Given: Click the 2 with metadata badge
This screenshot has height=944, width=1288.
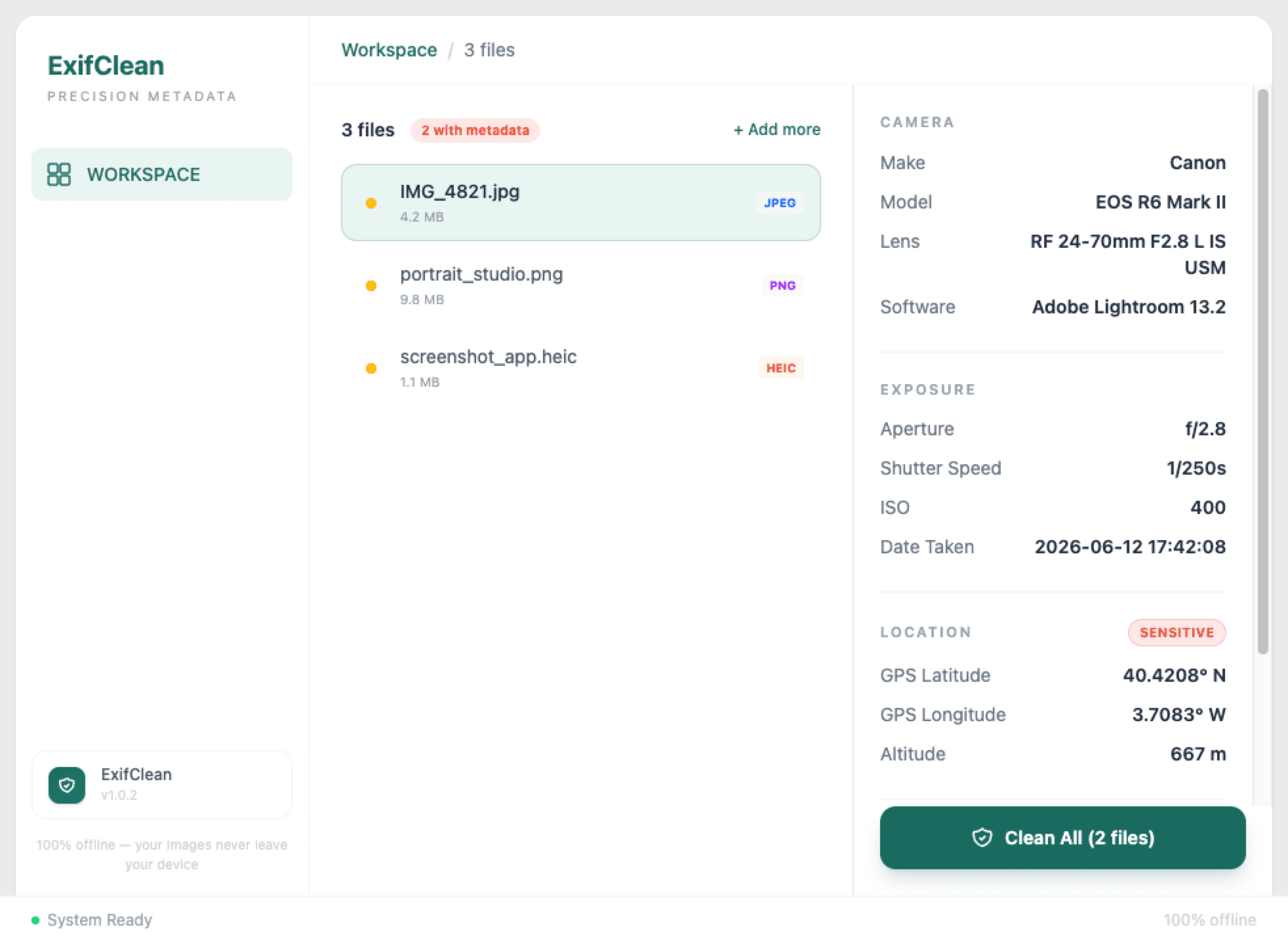Looking at the screenshot, I should point(475,130).
